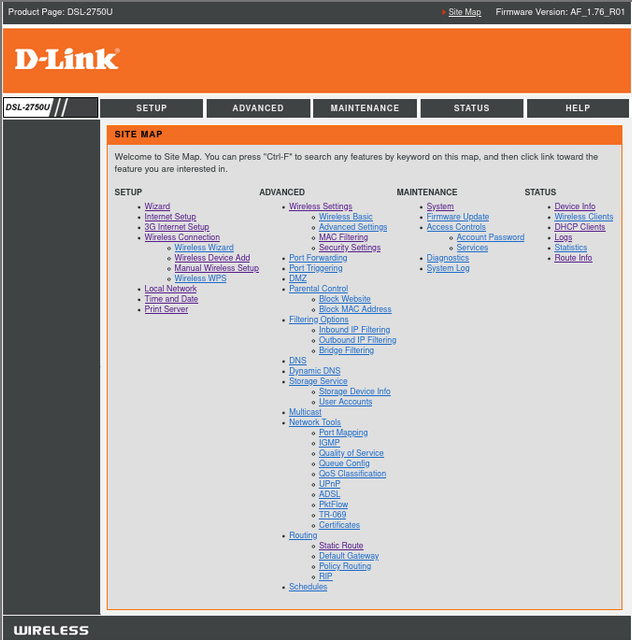Go to Account Password
This screenshot has height=640, width=632.
click(x=490, y=237)
